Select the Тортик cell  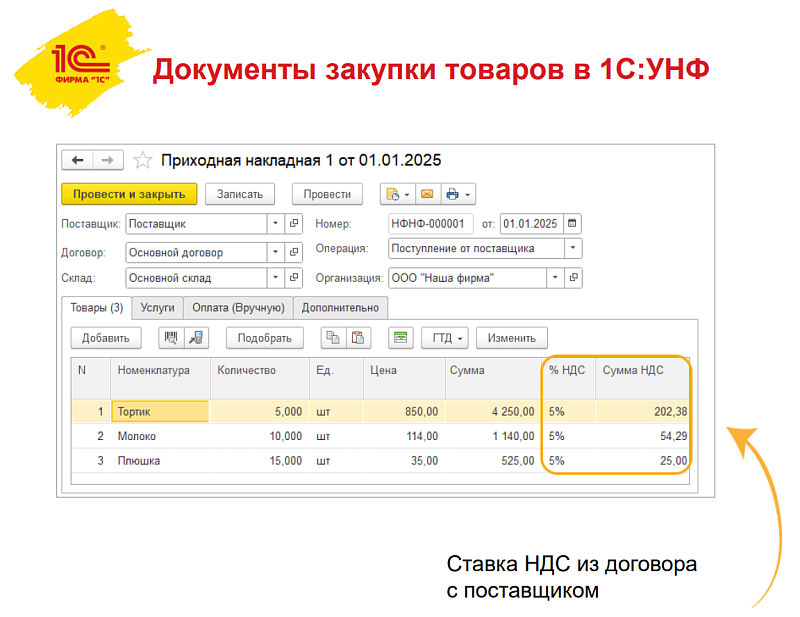coord(160,411)
